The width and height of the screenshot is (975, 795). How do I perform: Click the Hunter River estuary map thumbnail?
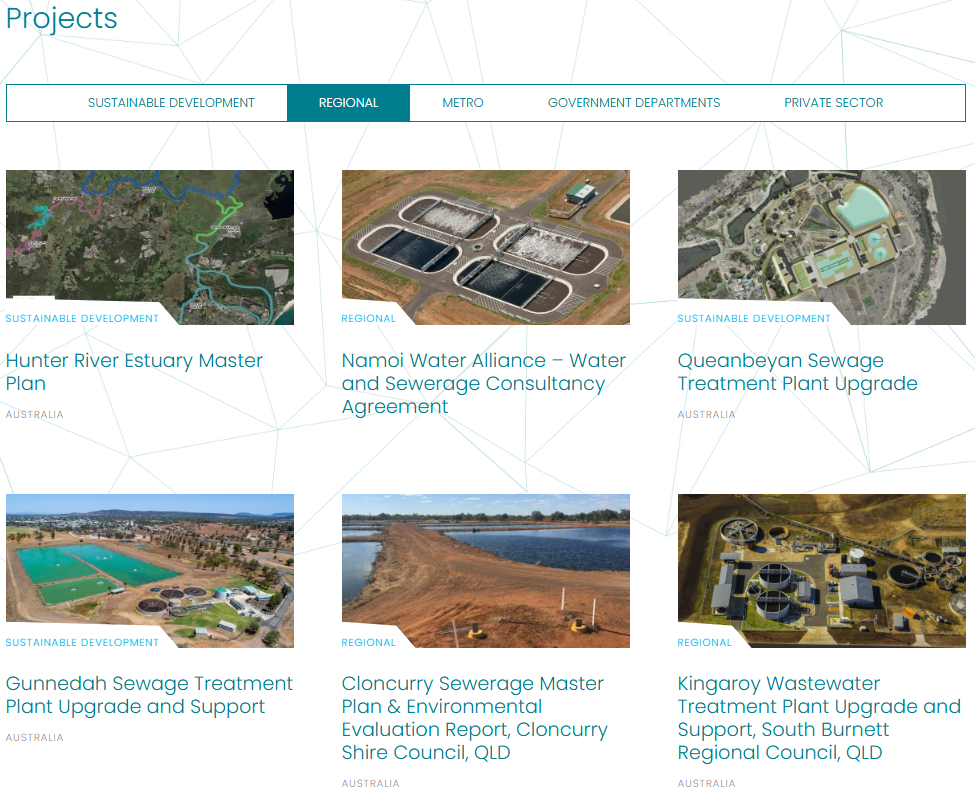click(150, 247)
